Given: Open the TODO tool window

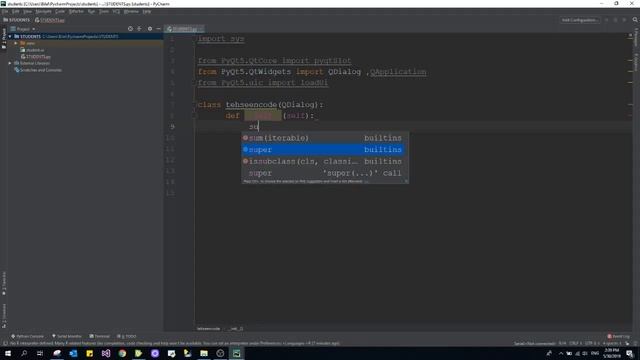Looking at the screenshot, I should 127,336.
